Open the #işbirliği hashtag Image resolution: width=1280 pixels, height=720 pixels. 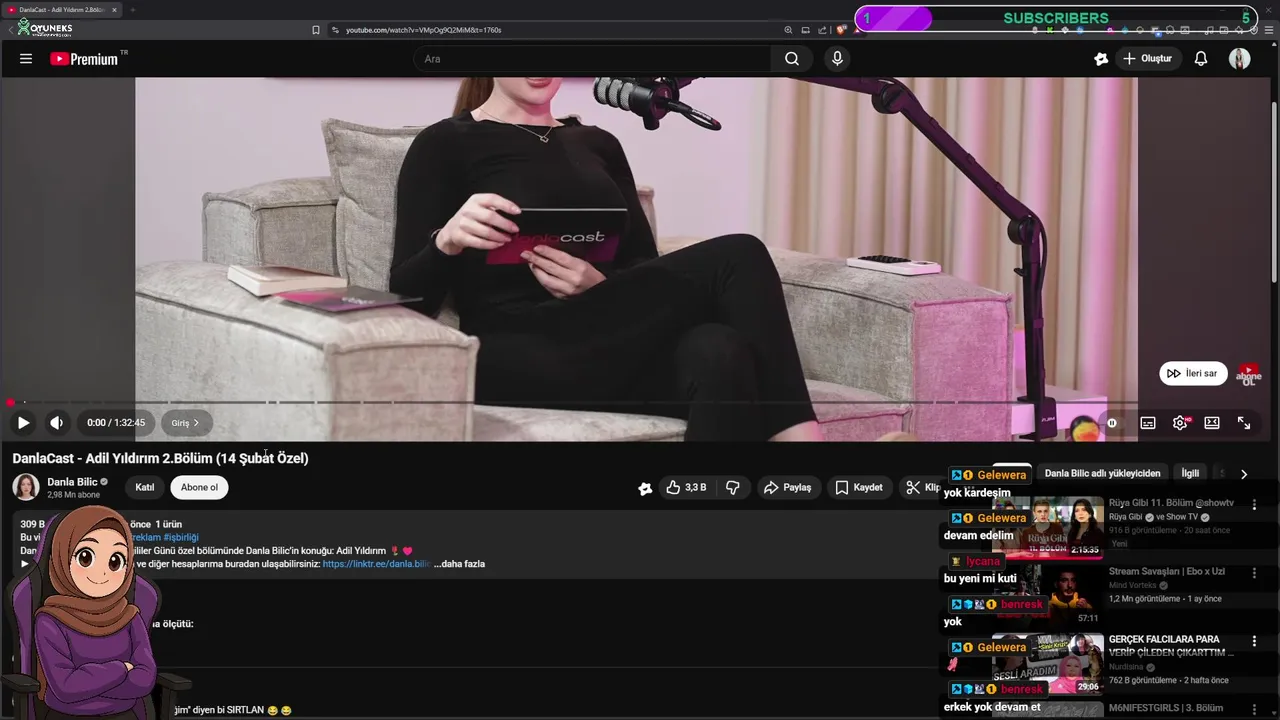(181, 537)
